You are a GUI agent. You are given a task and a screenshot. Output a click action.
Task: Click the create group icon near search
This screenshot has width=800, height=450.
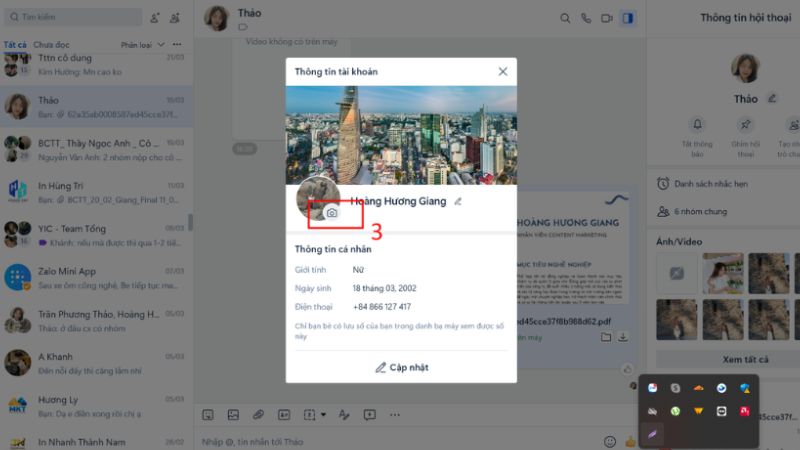click(x=174, y=18)
